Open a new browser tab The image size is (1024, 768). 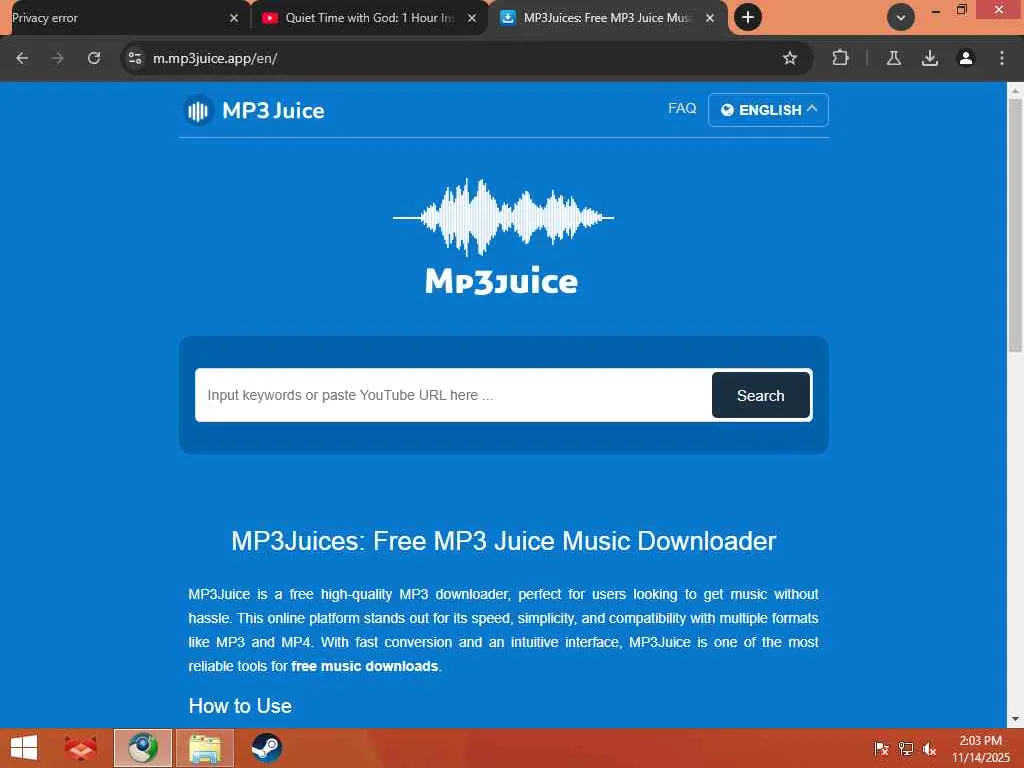[x=748, y=18]
